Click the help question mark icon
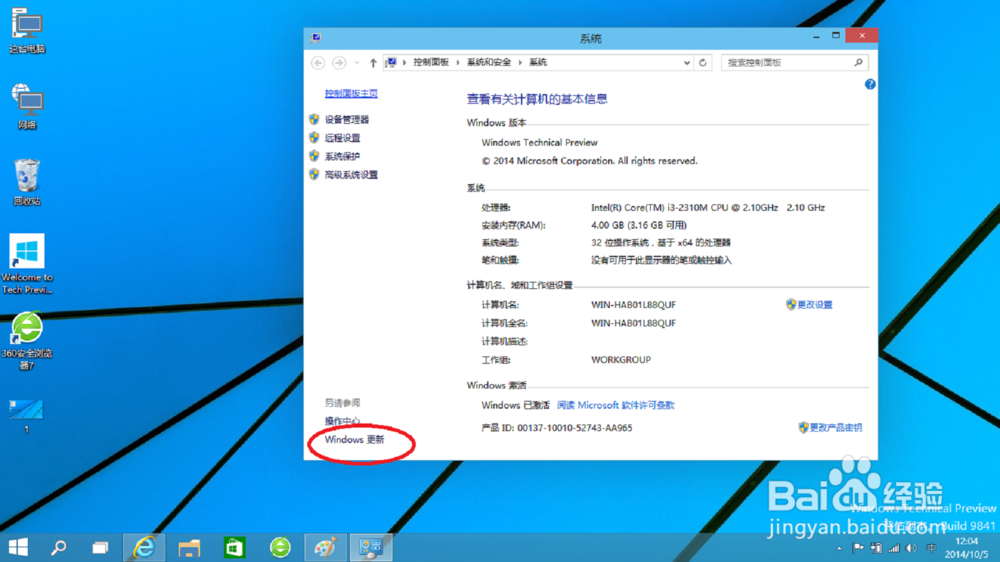Viewport: 1000px width, 562px height. (x=870, y=84)
